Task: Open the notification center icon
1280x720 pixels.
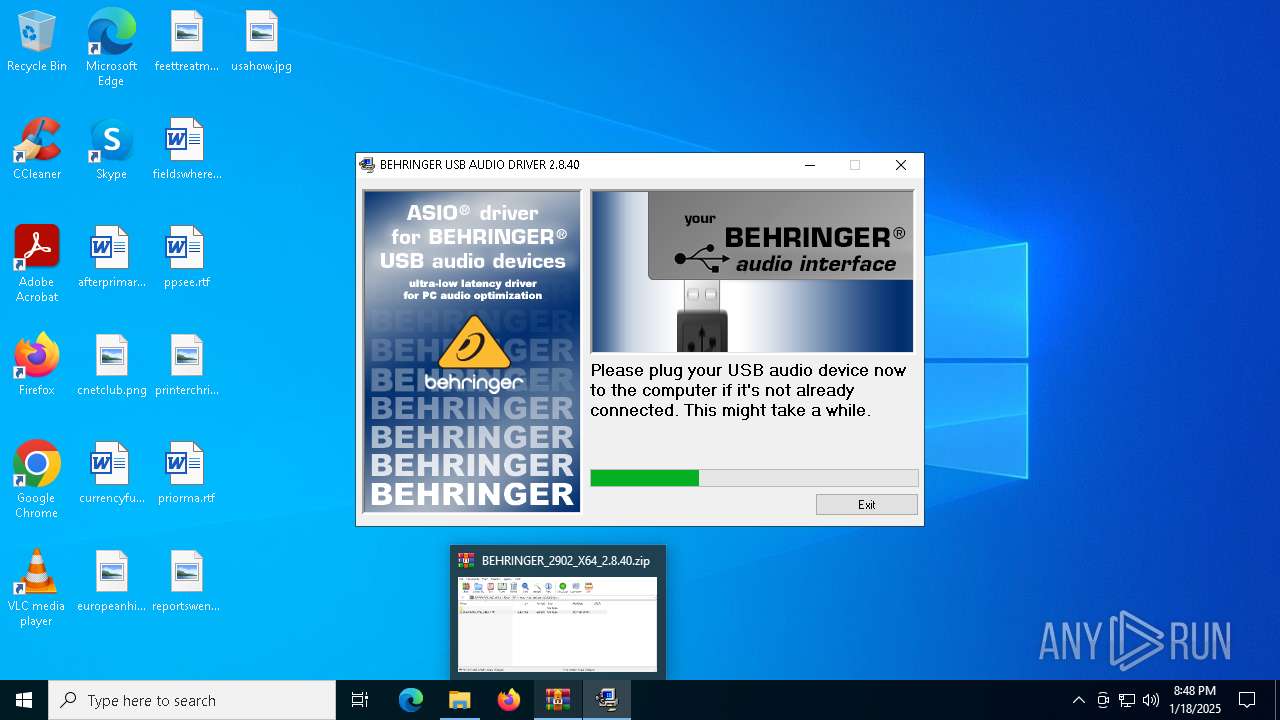Action: click(x=1247, y=700)
